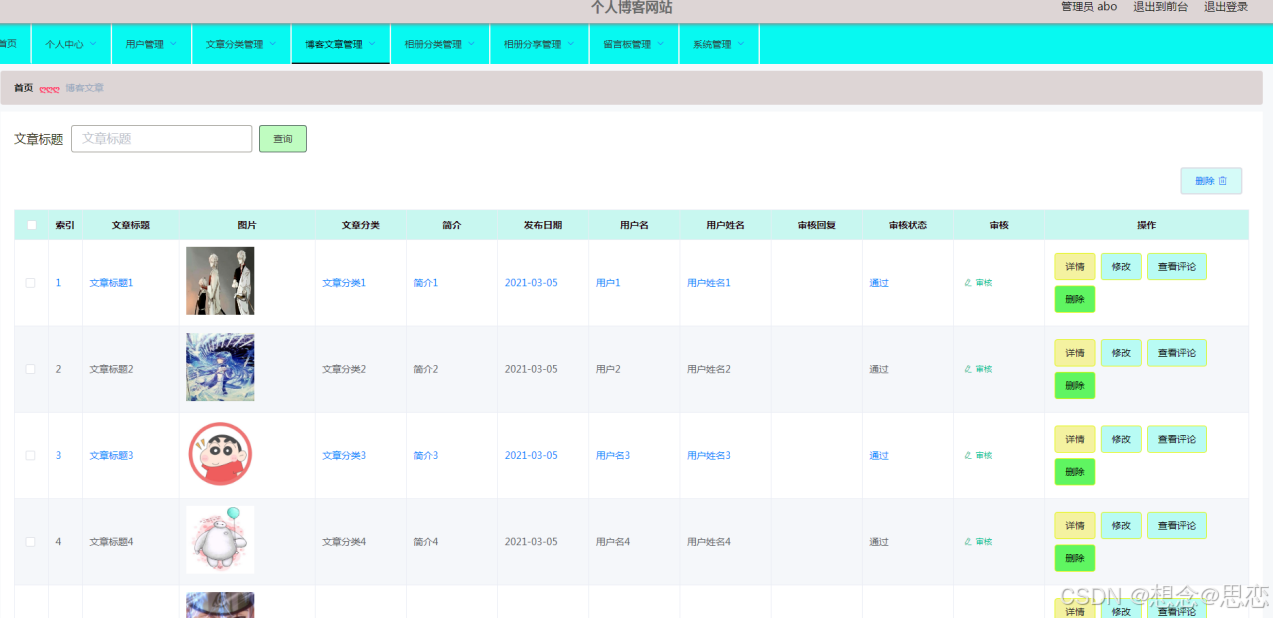Click the 发布日期 column header
The width and height of the screenshot is (1273, 618).
click(x=543, y=225)
